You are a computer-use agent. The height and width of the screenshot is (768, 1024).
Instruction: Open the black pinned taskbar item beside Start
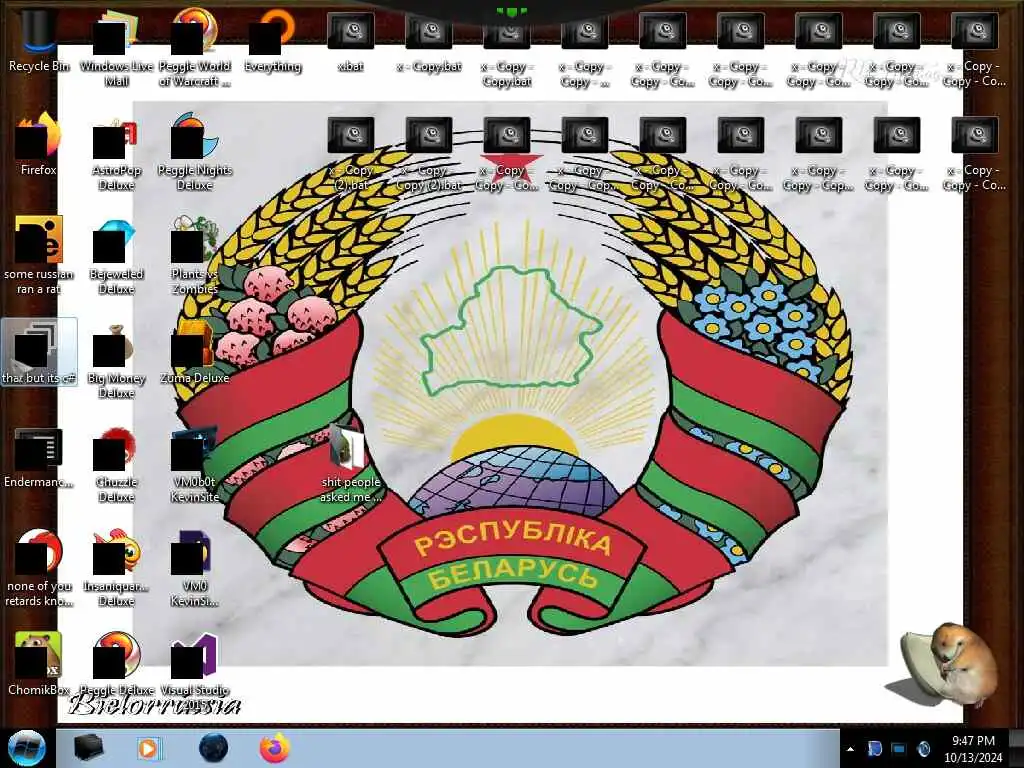(88, 748)
